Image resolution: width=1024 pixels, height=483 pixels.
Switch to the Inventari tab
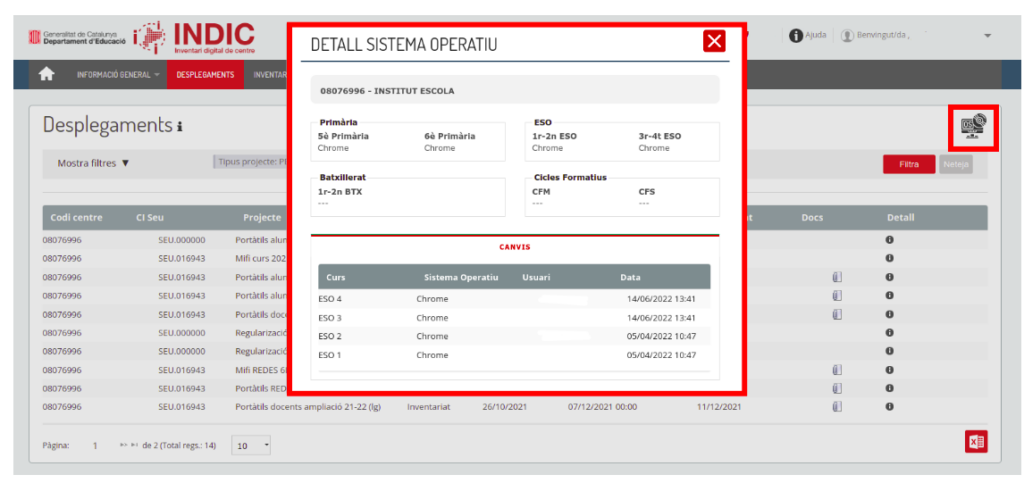click(x=266, y=75)
